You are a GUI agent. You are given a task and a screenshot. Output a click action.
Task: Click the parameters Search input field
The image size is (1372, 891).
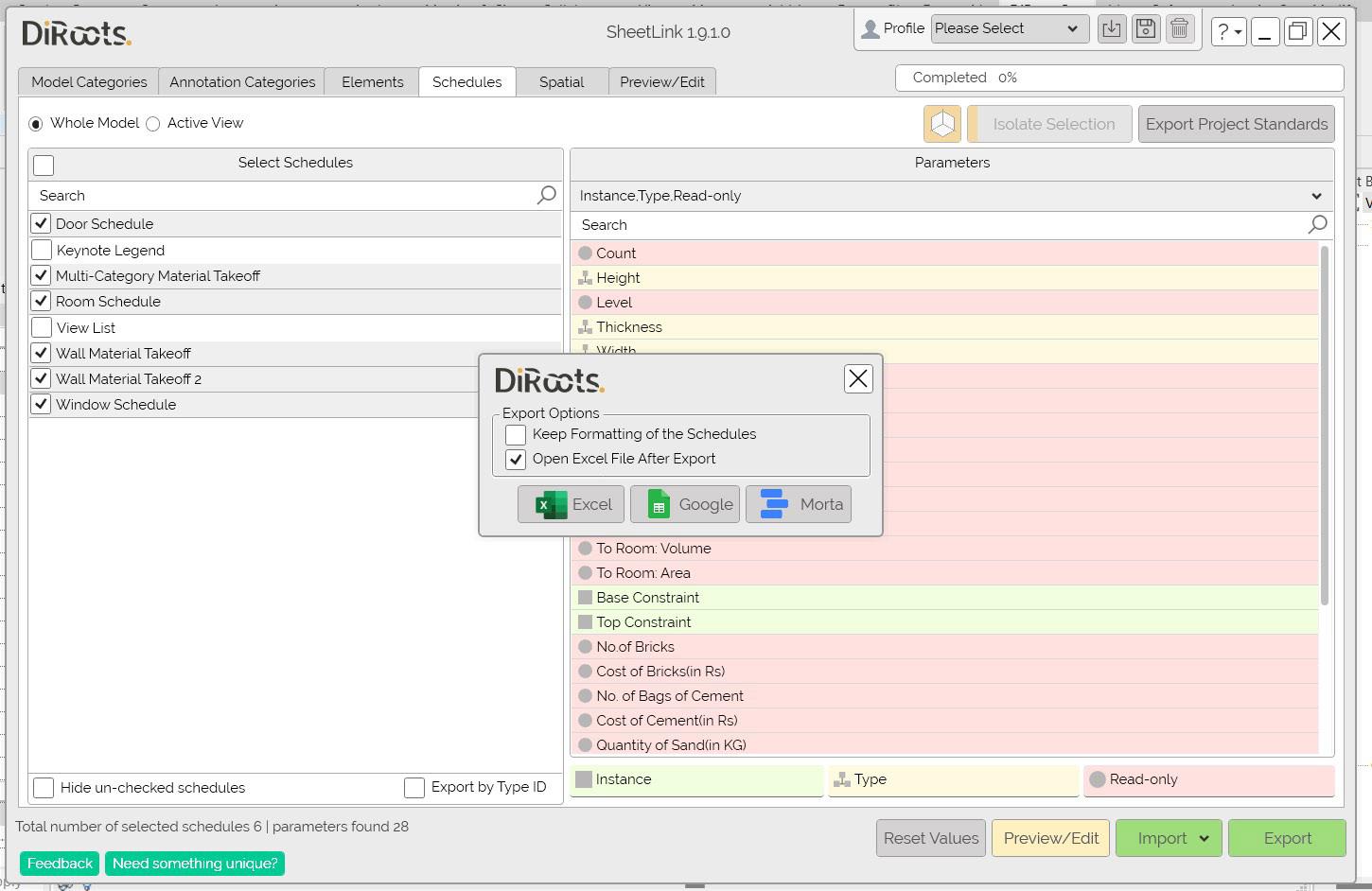coord(941,225)
